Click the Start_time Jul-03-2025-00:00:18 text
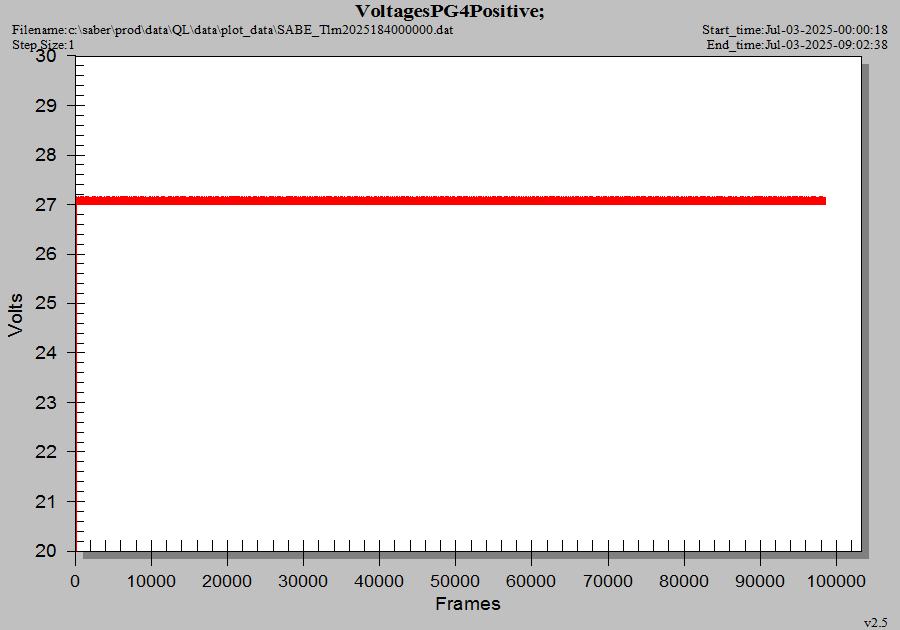The image size is (900, 630). tap(794, 30)
